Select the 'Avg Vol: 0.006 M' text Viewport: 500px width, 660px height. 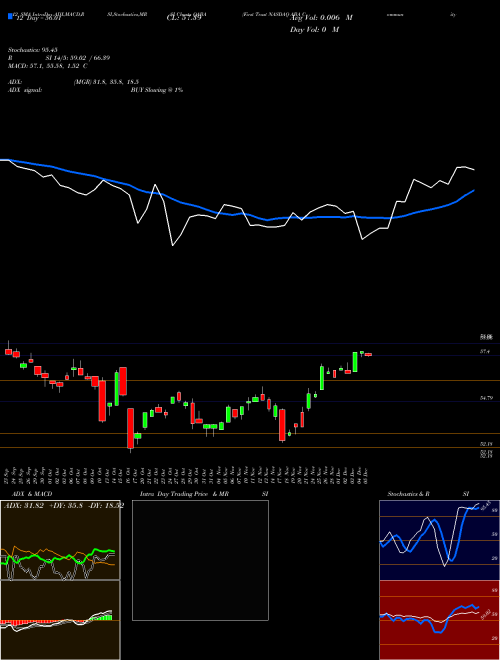tap(322, 18)
